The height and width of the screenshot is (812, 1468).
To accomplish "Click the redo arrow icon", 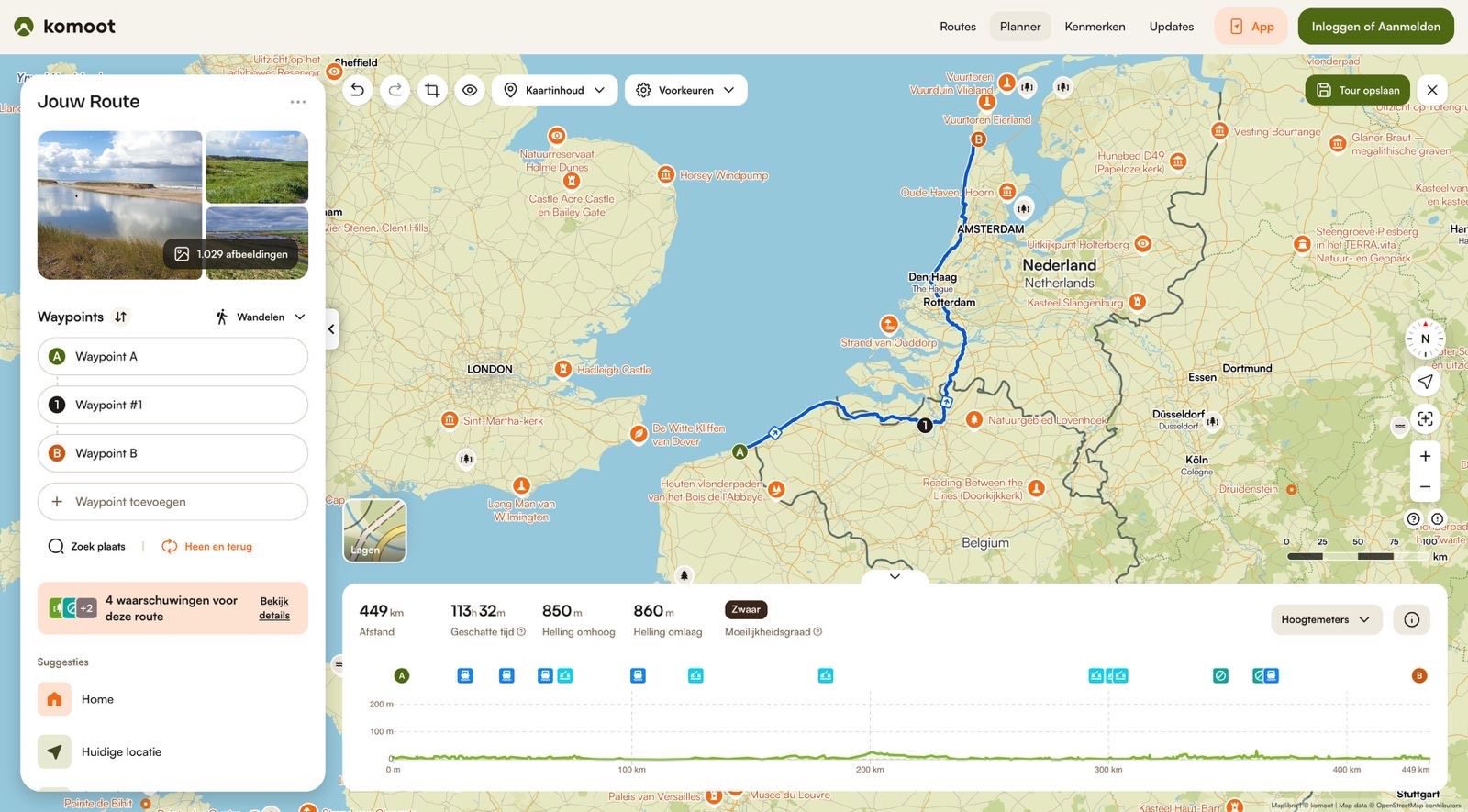I will (x=395, y=90).
